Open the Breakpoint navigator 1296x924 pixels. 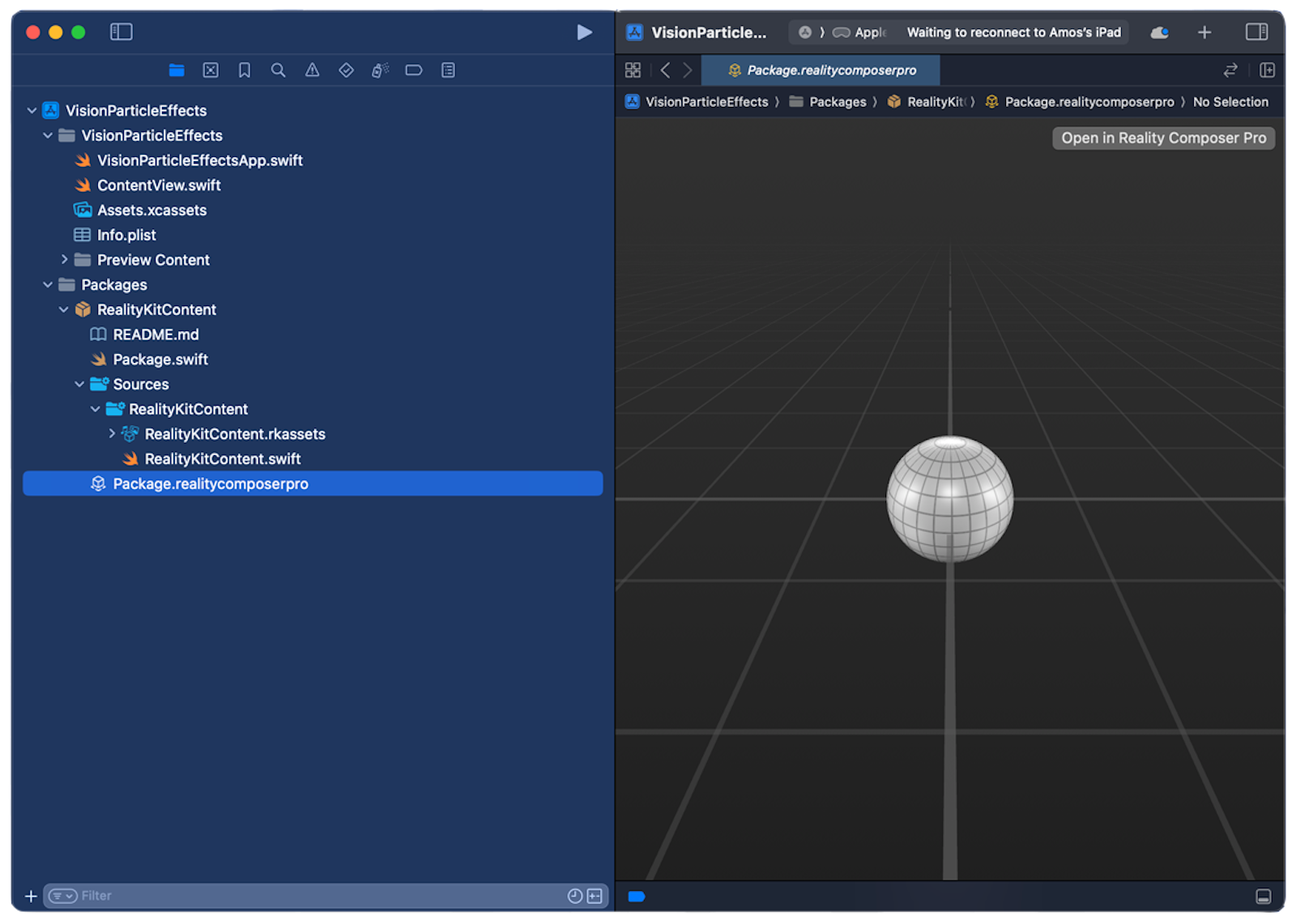coord(413,70)
